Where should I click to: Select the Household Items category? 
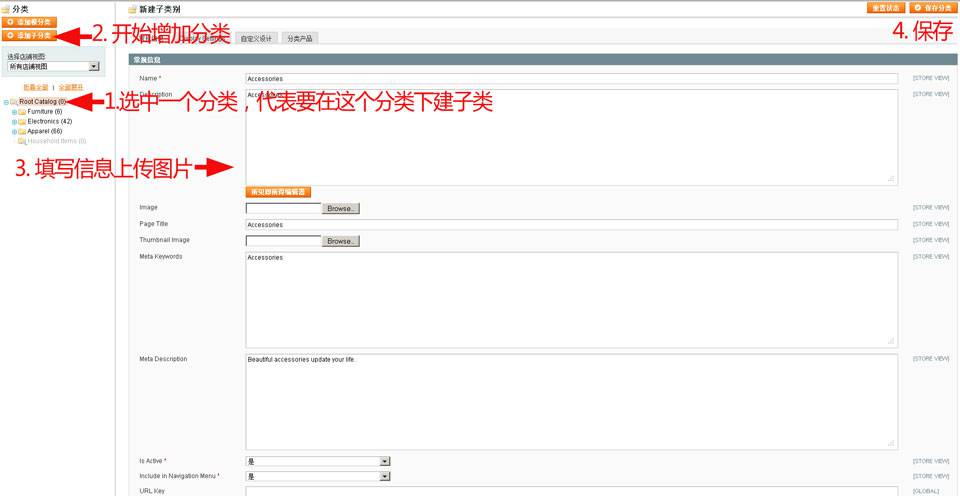pos(56,141)
